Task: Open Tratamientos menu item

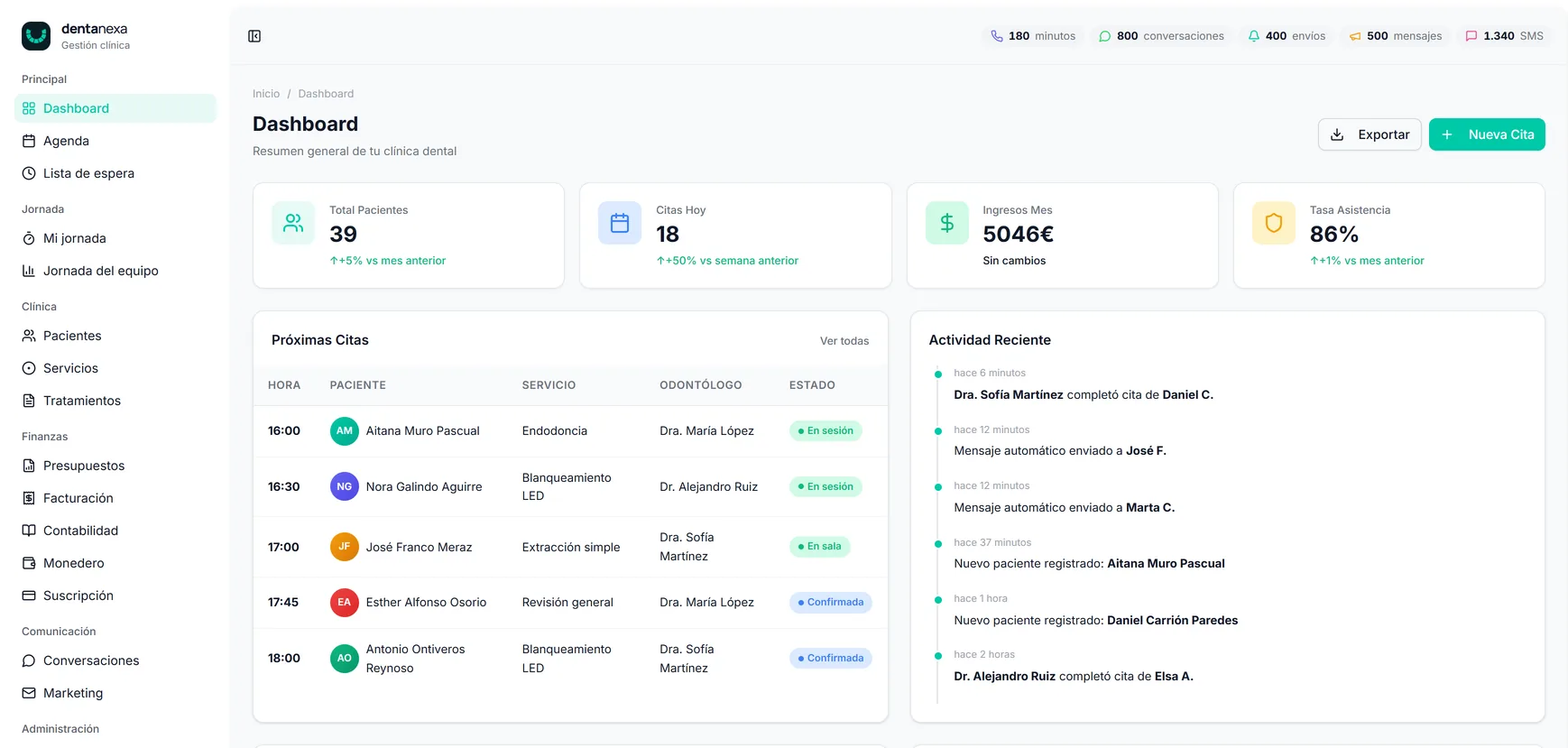Action: tap(115, 401)
